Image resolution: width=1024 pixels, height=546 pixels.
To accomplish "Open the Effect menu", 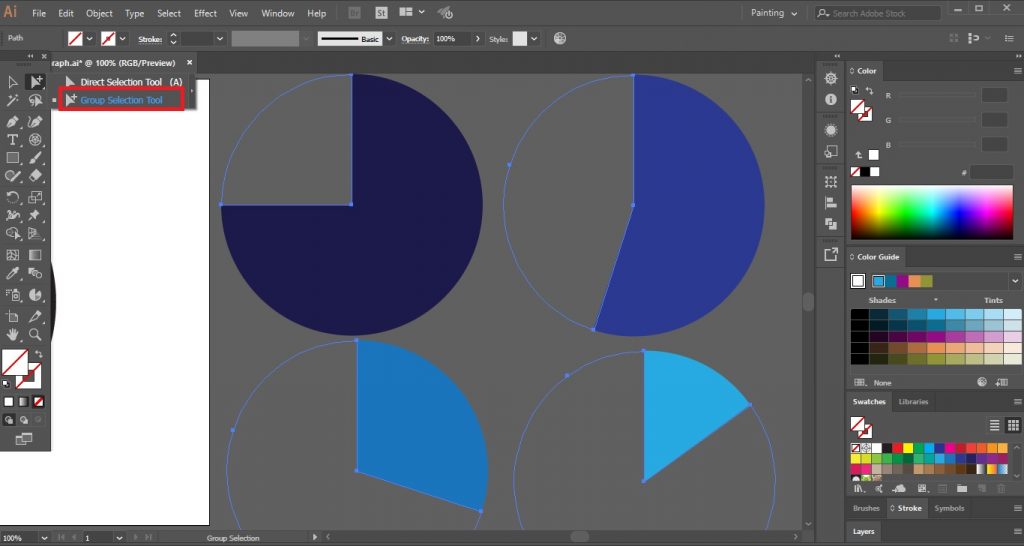I will [x=205, y=13].
